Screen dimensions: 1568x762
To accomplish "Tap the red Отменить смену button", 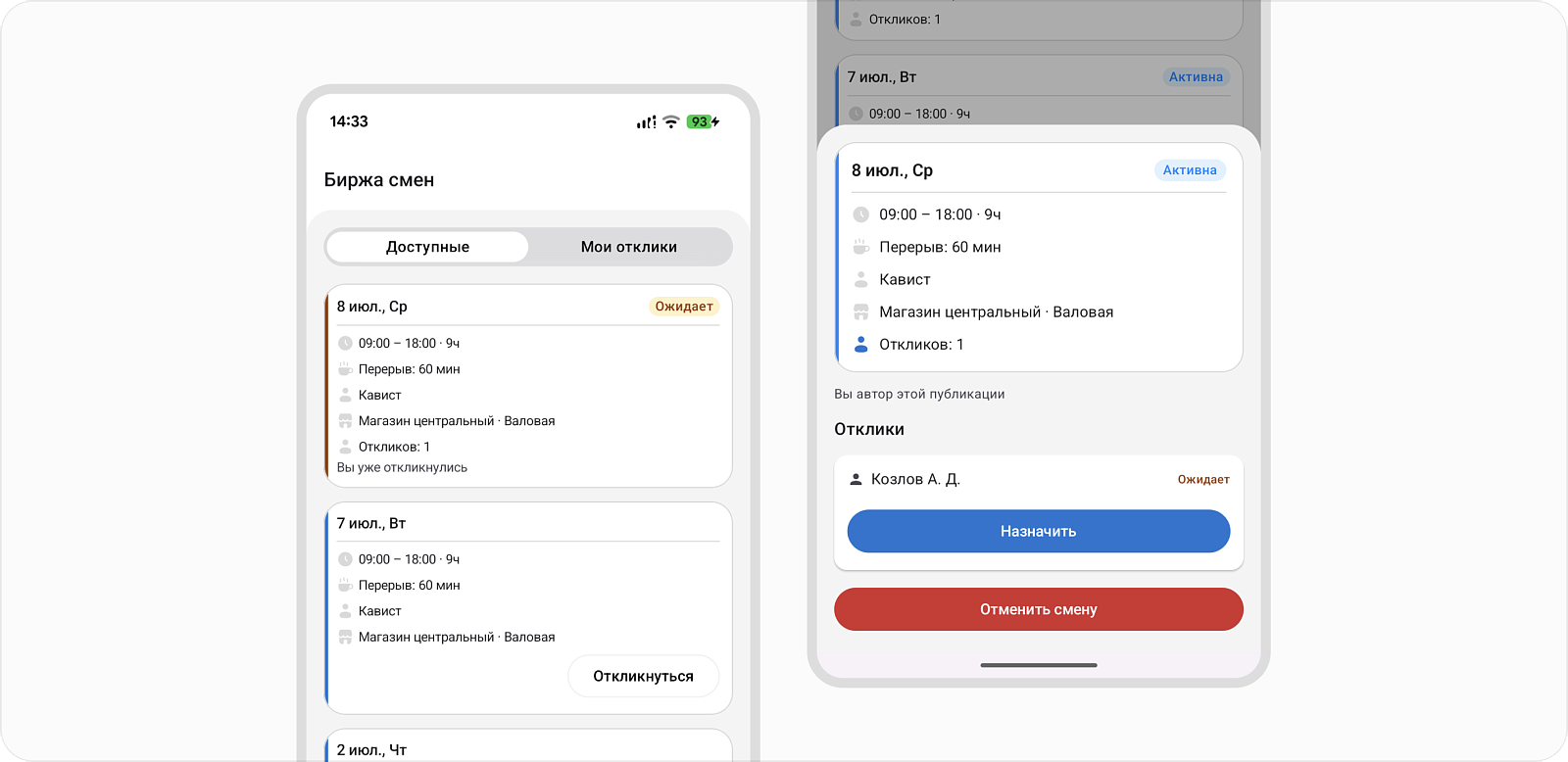I will click(x=1039, y=609).
